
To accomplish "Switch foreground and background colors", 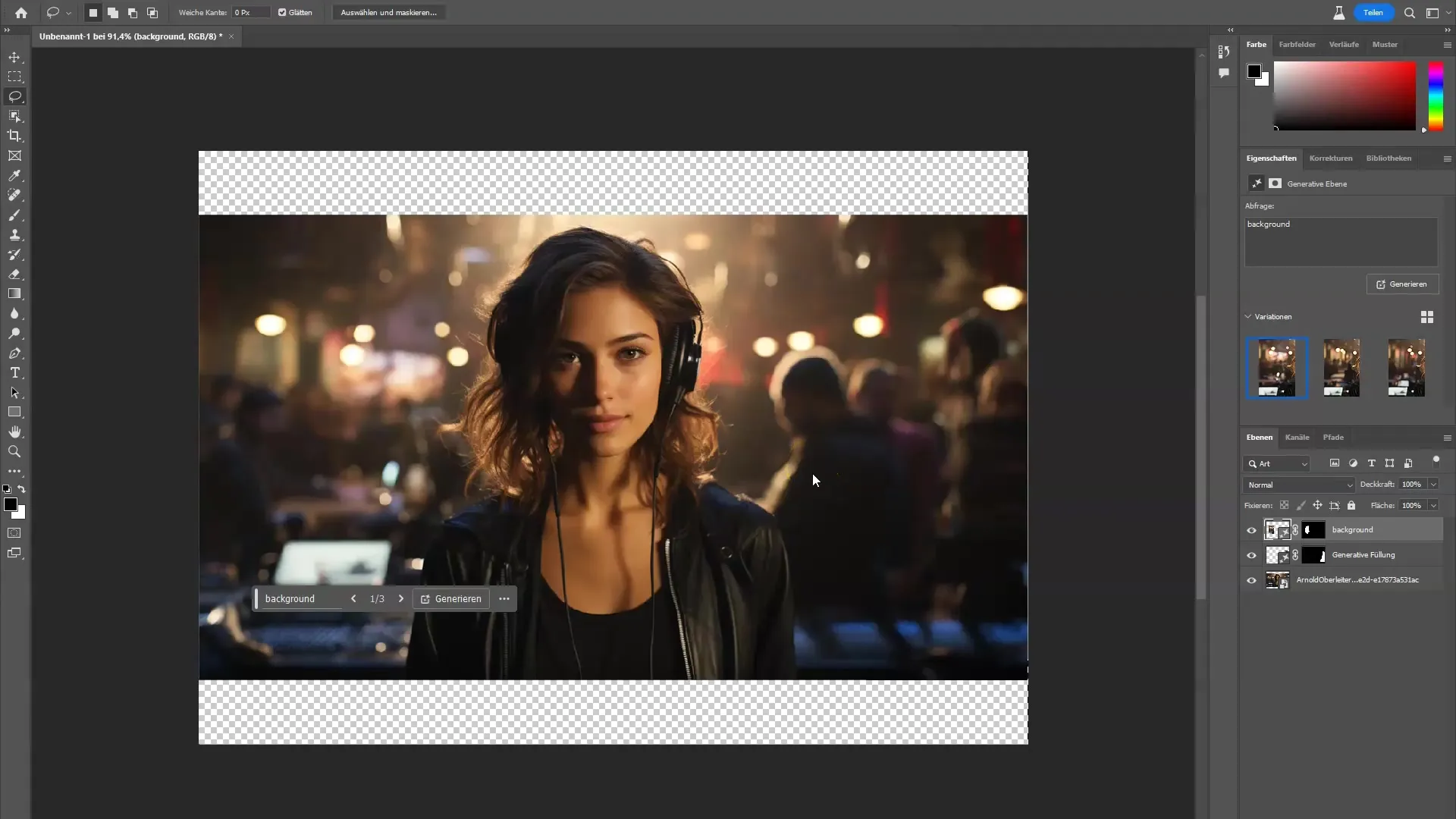I will [x=21, y=489].
